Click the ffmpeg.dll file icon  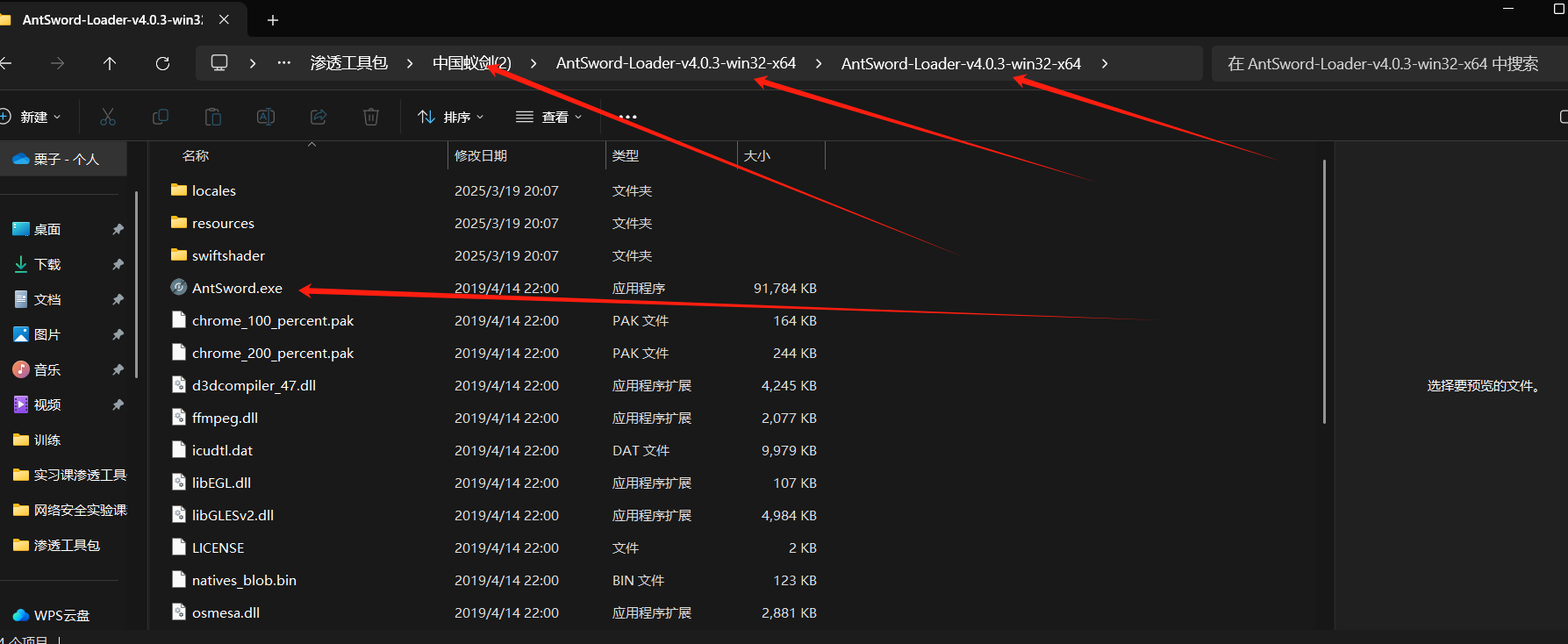point(179,417)
